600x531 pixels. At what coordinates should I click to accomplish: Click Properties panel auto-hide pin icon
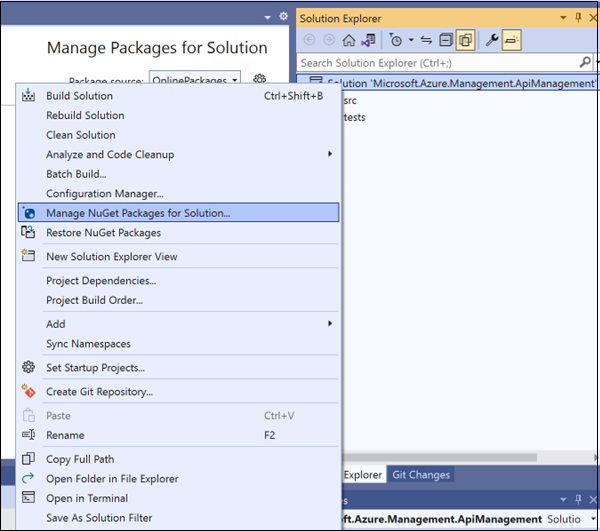(x=578, y=499)
